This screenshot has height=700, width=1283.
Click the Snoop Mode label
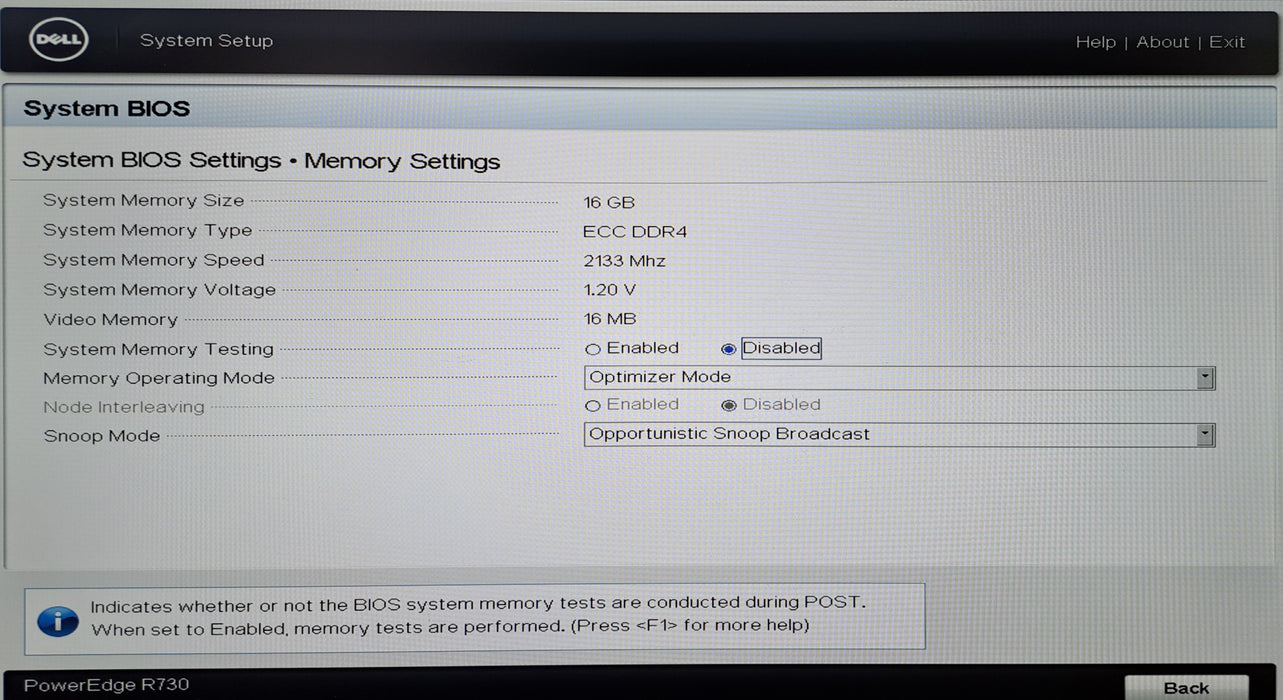pyautogui.click(x=101, y=436)
